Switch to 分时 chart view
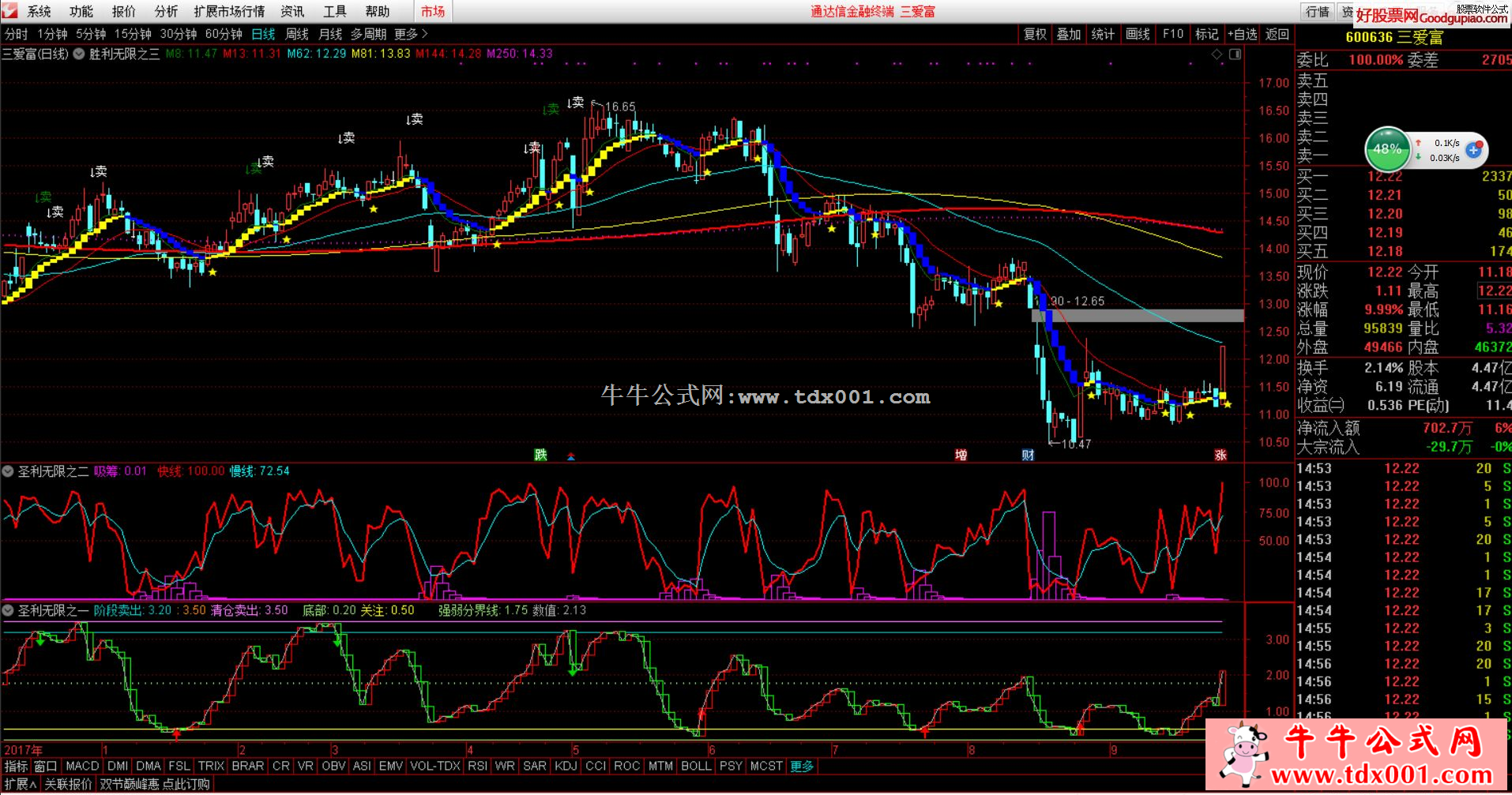 [x=16, y=34]
